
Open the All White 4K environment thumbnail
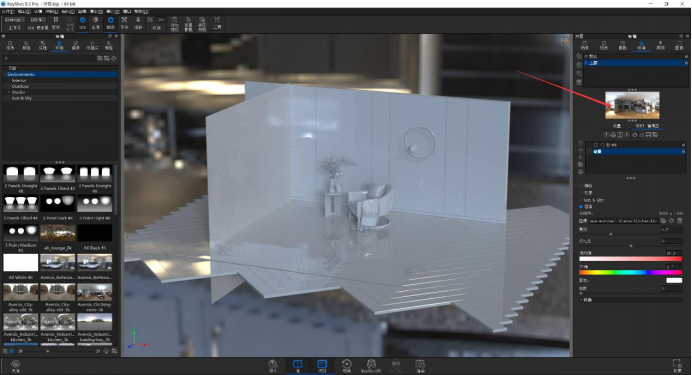(x=21, y=262)
